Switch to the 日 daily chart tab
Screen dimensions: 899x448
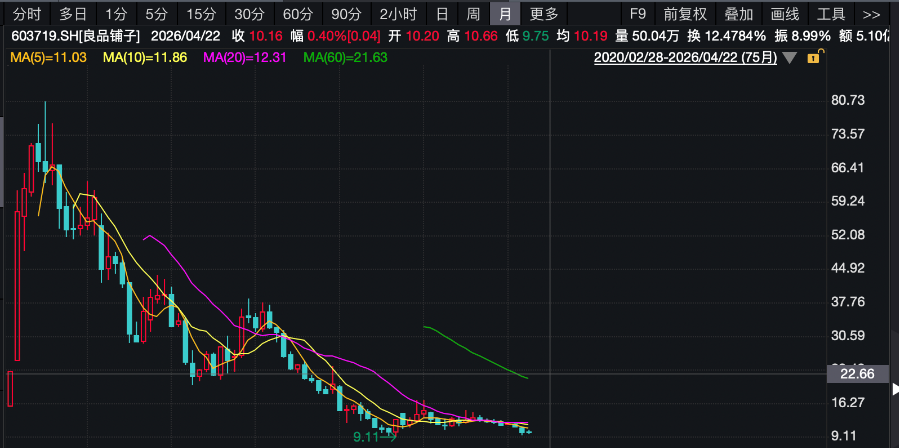[x=441, y=14]
